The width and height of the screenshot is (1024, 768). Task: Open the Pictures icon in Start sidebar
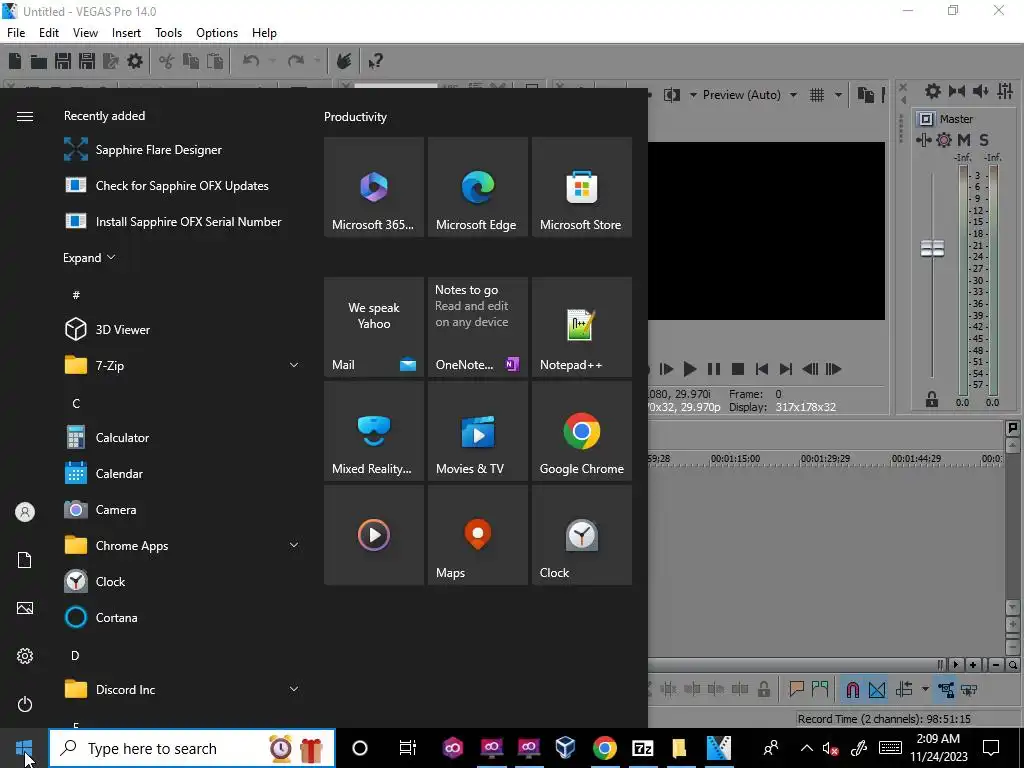[25, 608]
